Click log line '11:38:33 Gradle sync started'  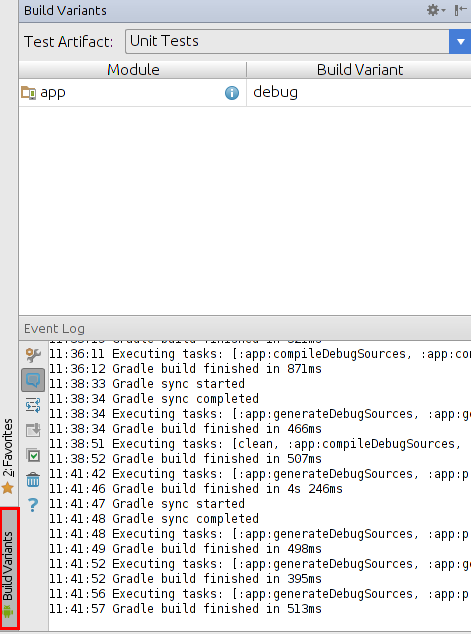(x=147, y=384)
